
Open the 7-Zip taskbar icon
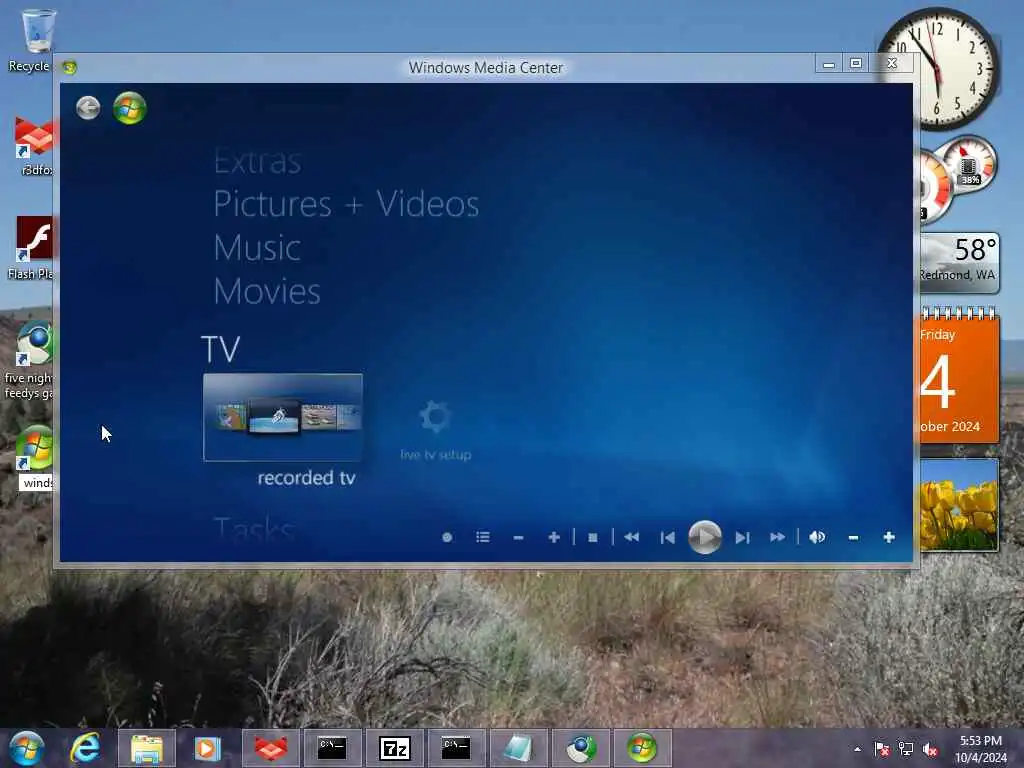pos(394,748)
